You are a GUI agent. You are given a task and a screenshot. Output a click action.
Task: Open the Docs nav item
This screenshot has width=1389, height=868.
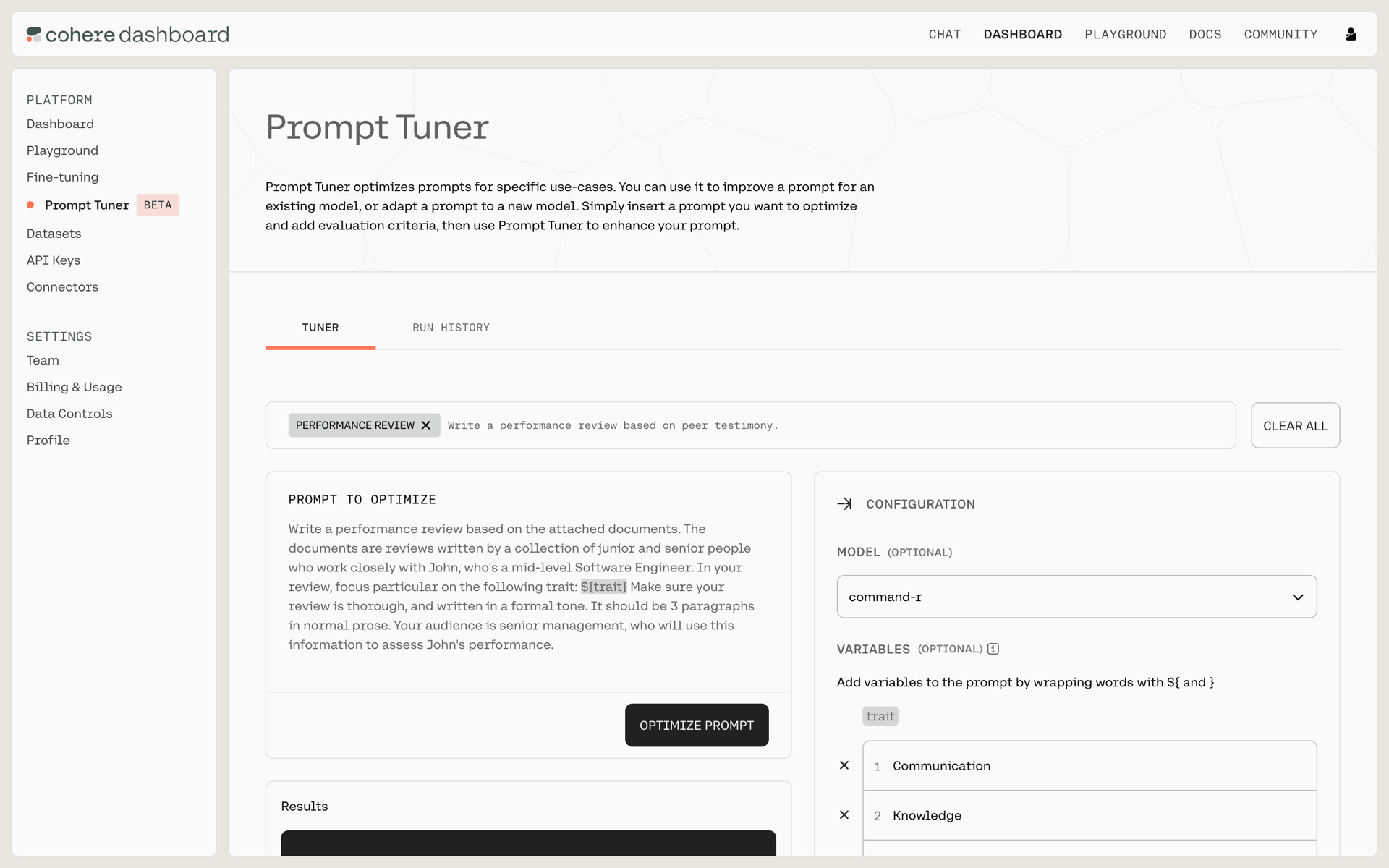coord(1205,34)
